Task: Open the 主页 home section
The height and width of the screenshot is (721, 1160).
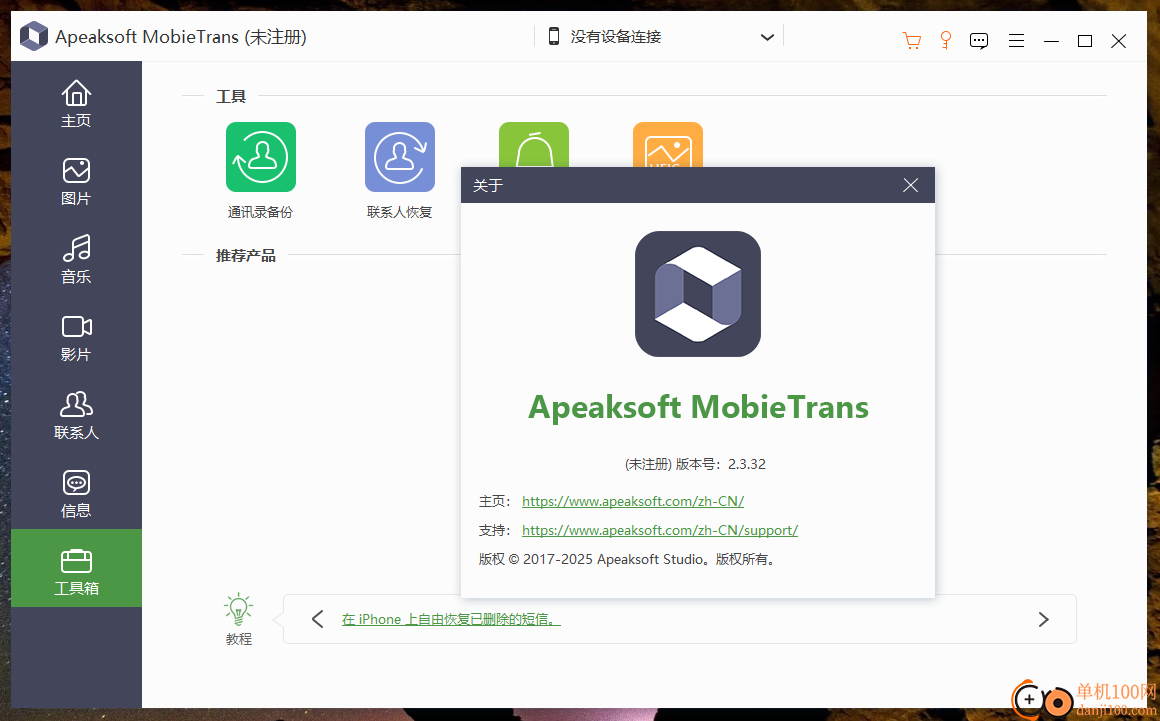Action: point(76,104)
